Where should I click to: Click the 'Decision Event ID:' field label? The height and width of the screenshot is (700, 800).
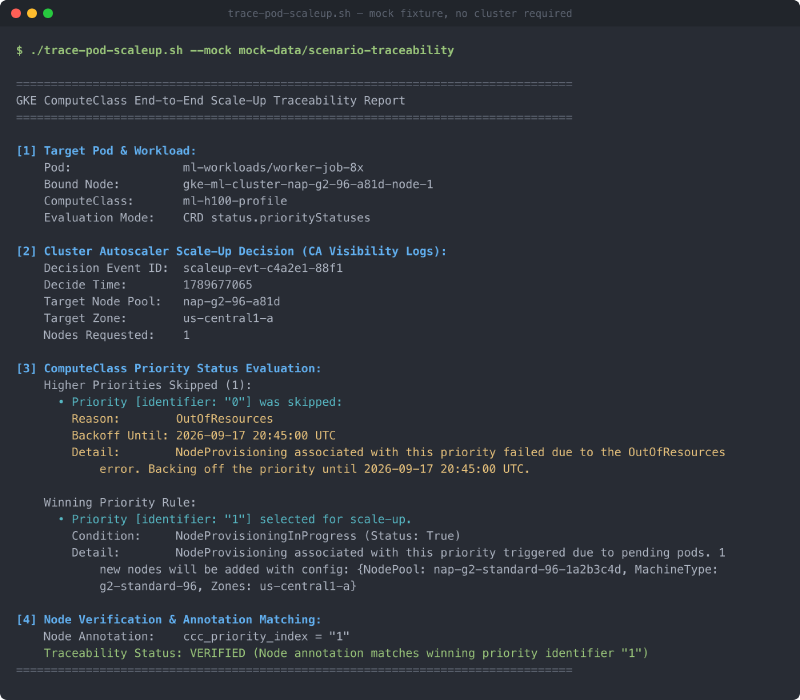point(106,268)
